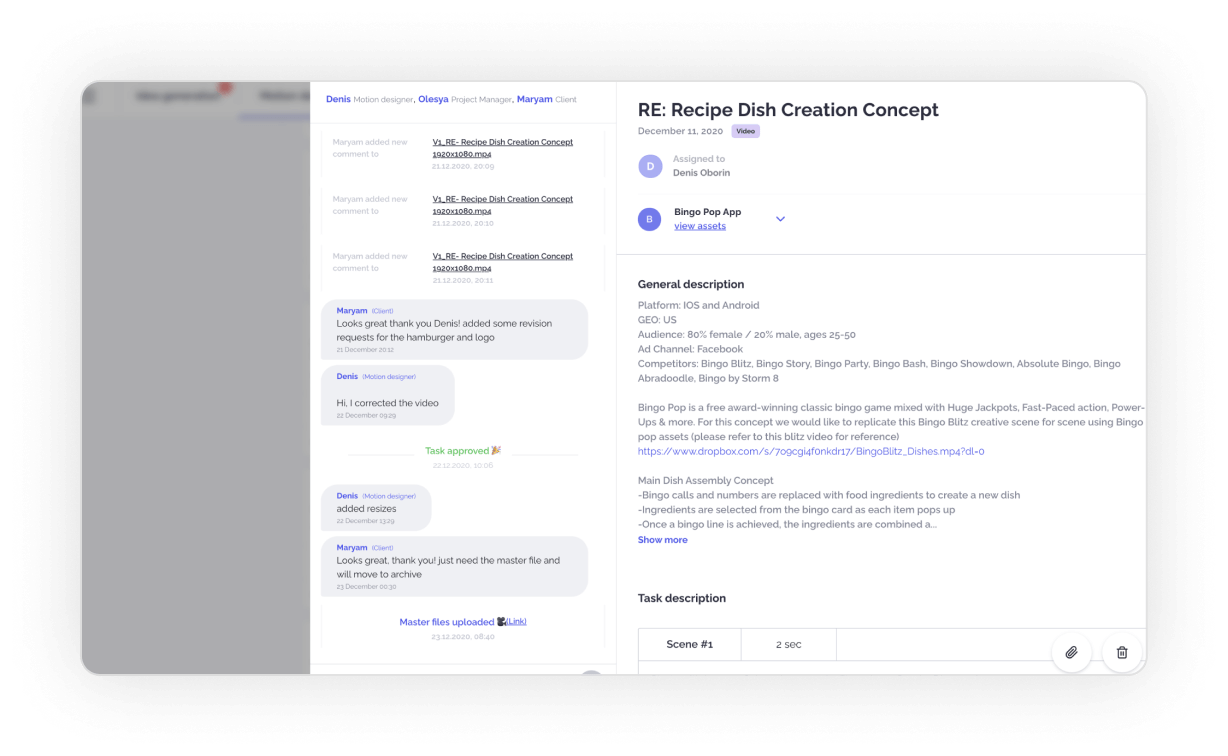The width and height of the screenshot is (1228, 756).
Task: Open the view assets link
Action: pos(699,226)
